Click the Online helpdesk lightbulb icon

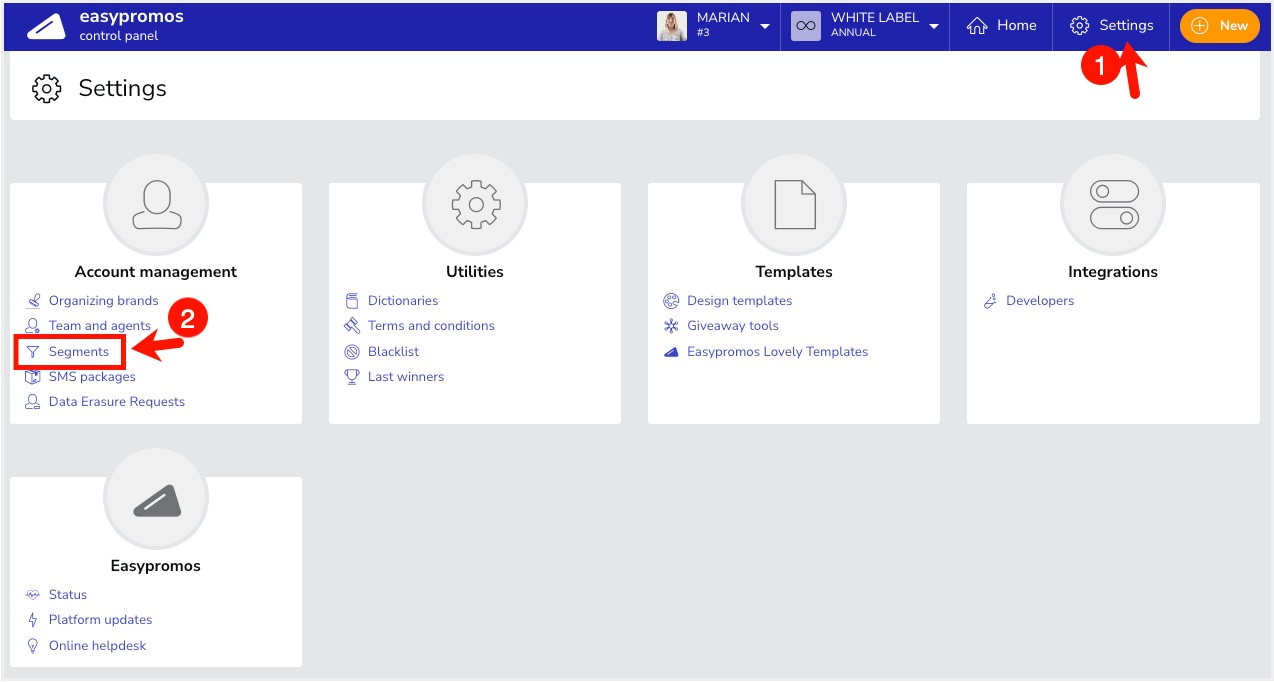pyautogui.click(x=33, y=645)
